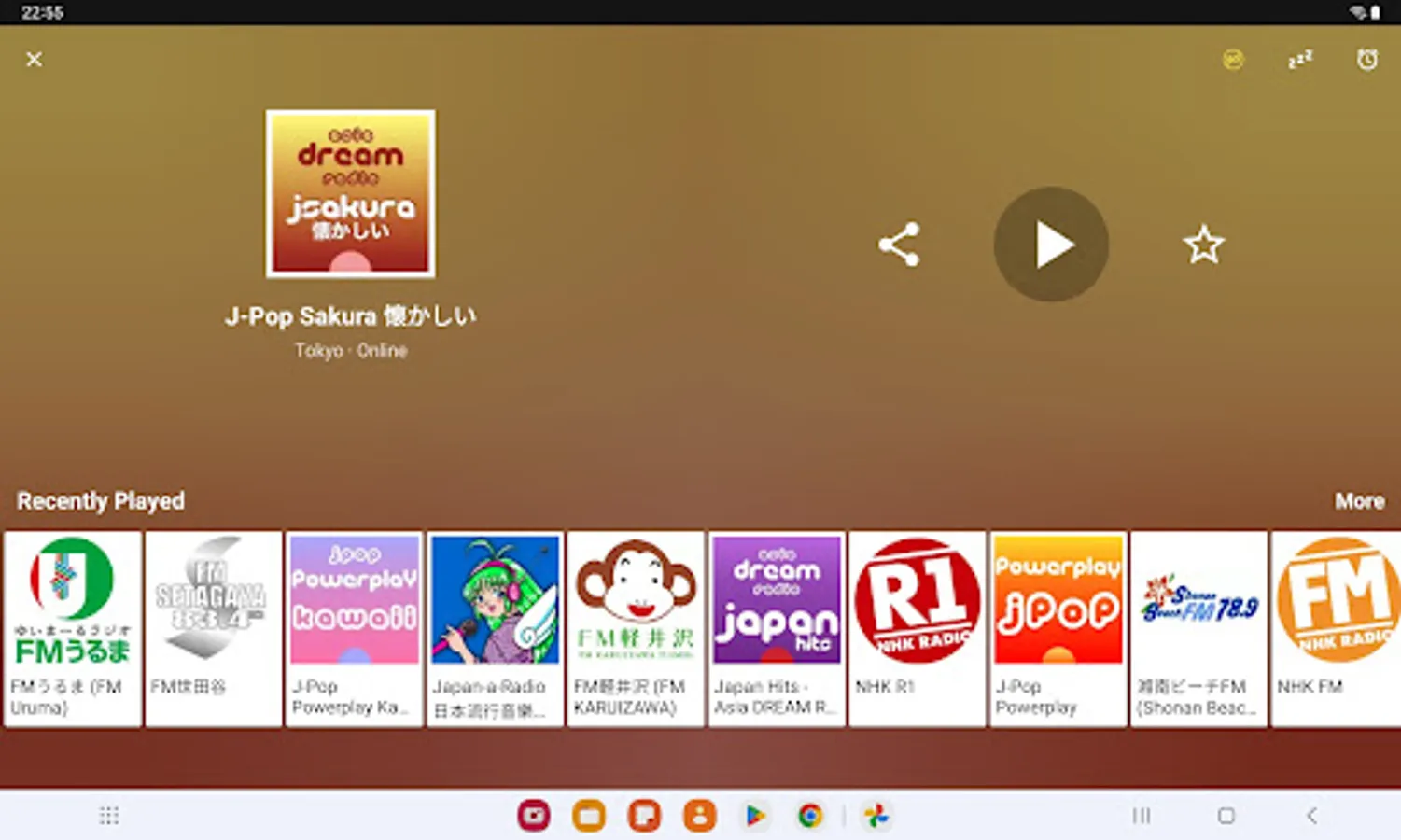1401x840 pixels.
Task: Tap the 'Recently Played' heading
Action: tap(101, 501)
